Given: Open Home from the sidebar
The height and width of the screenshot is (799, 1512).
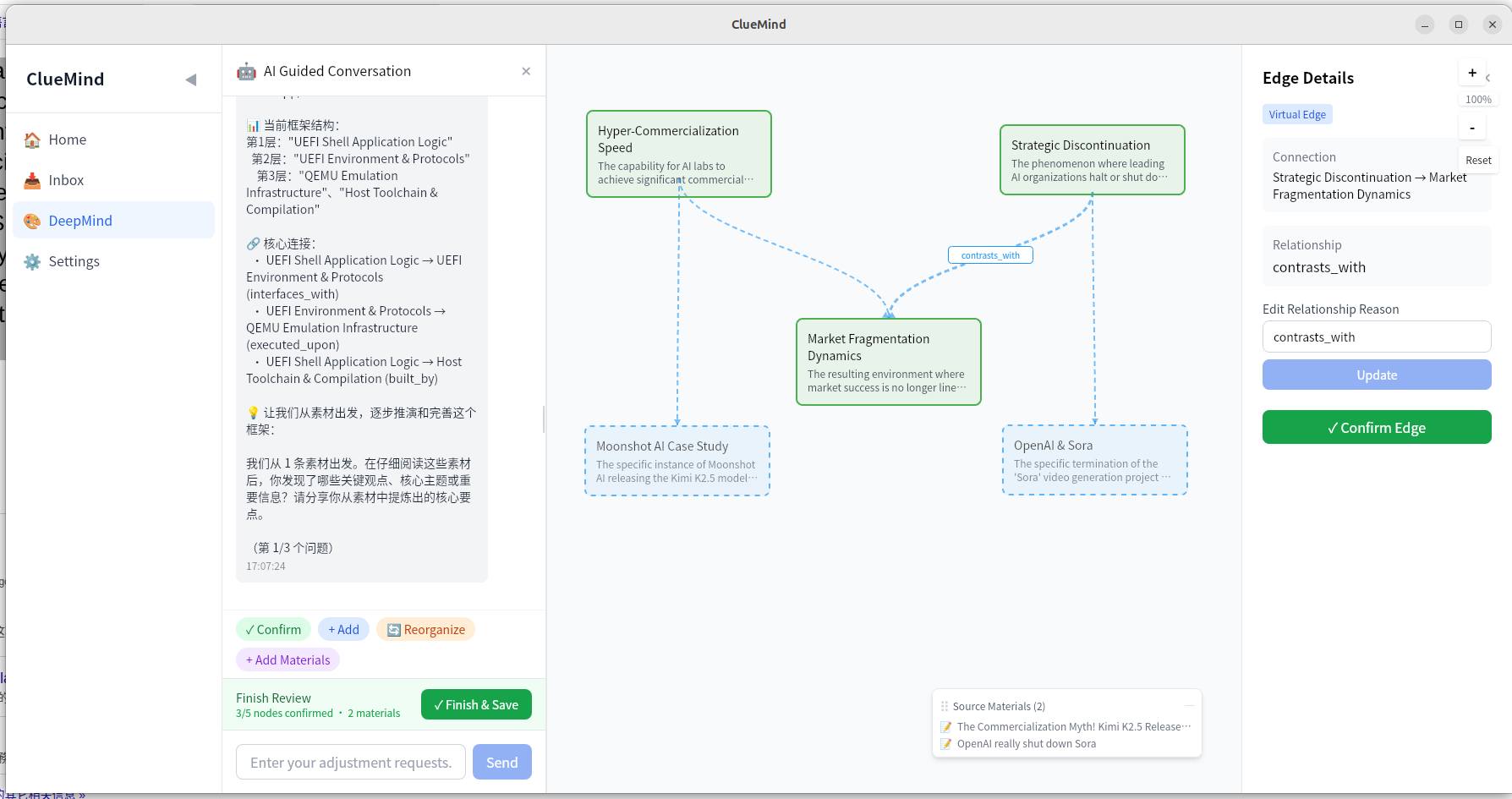Looking at the screenshot, I should pyautogui.click(x=67, y=140).
